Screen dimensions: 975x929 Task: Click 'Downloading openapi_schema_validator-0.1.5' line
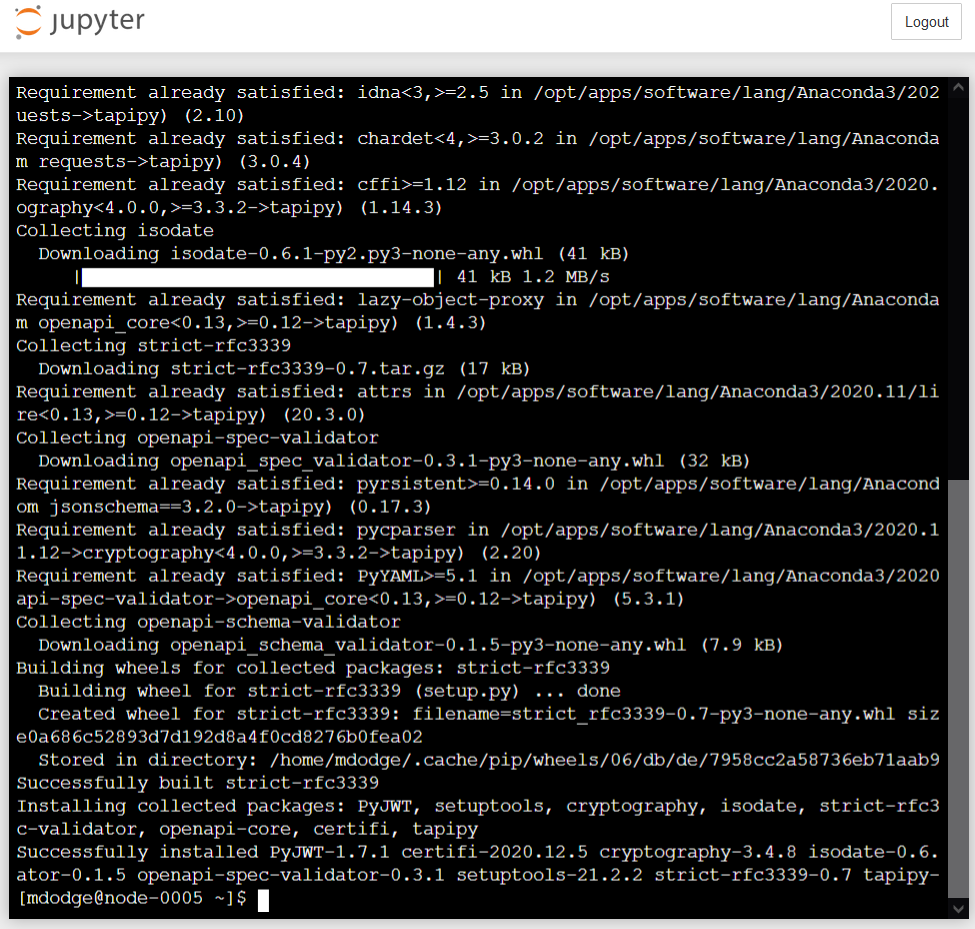[410, 645]
